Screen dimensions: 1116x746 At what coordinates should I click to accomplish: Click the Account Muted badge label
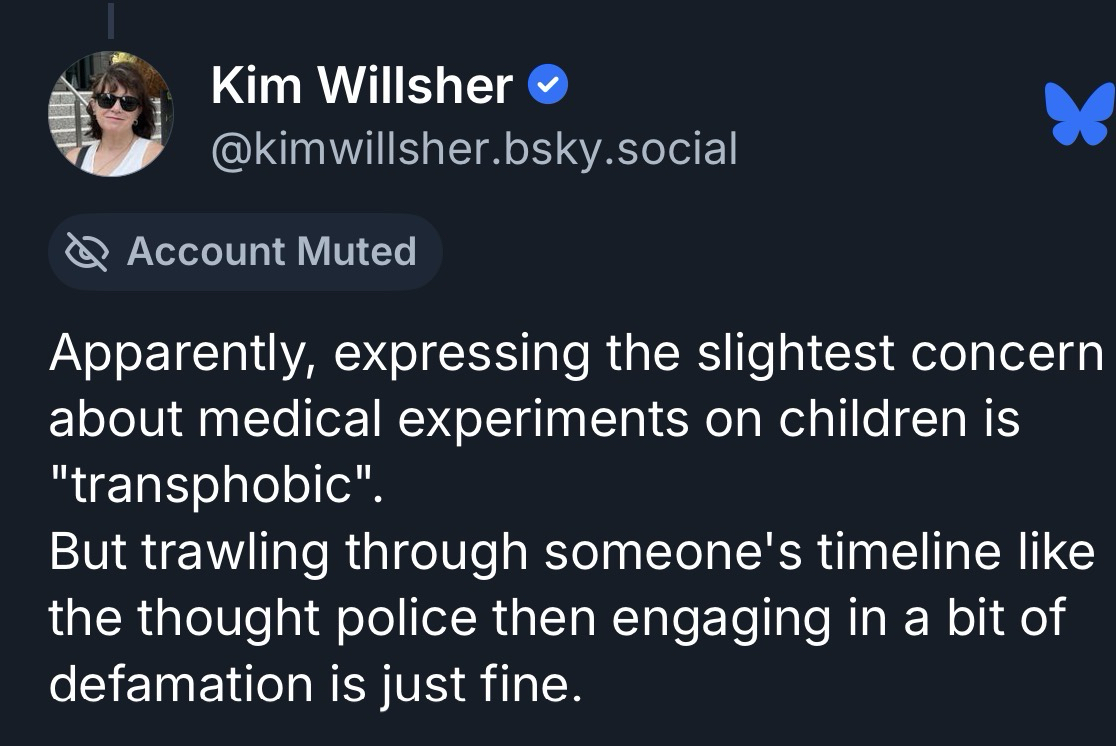click(x=271, y=252)
